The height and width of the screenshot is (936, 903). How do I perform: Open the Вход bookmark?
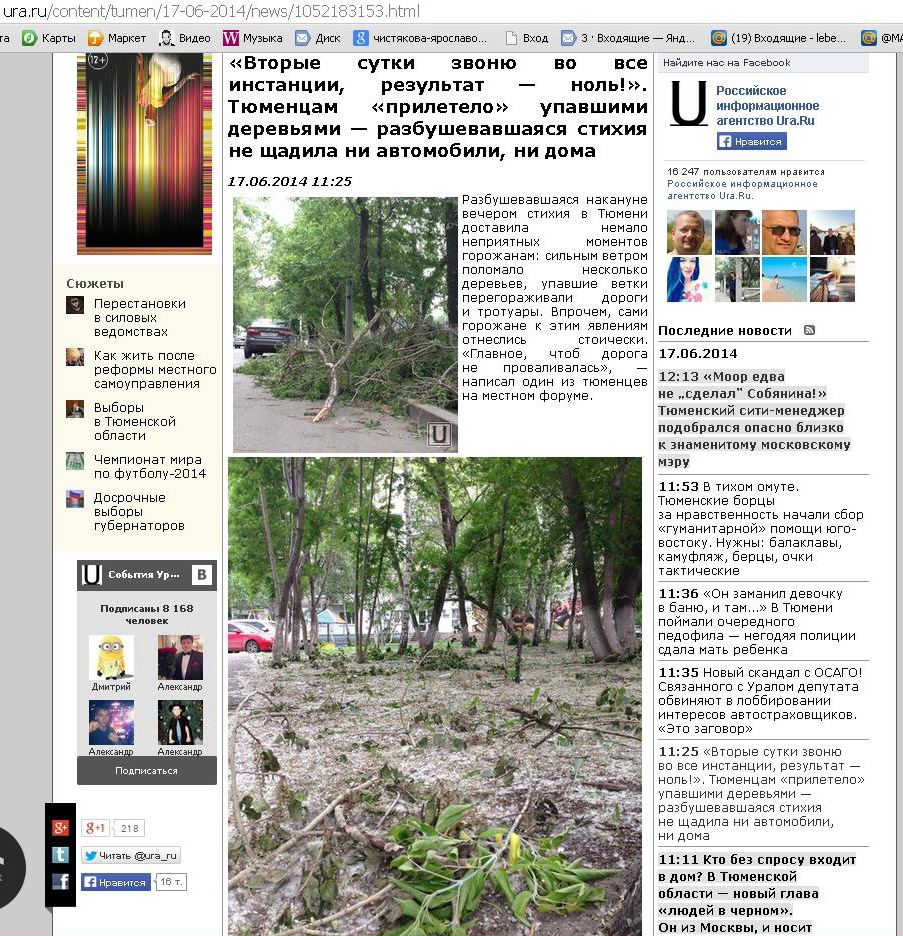(526, 38)
